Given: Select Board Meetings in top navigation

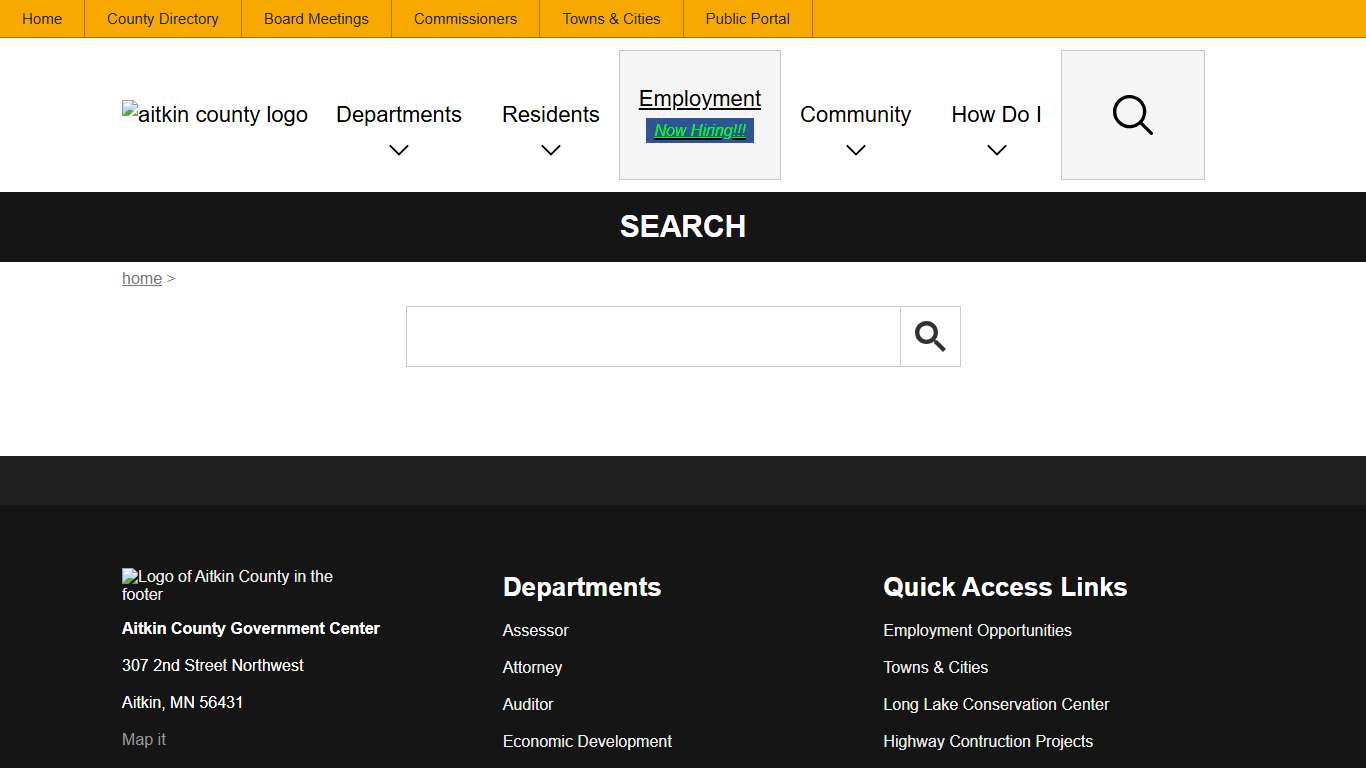Looking at the screenshot, I should pos(316,19).
